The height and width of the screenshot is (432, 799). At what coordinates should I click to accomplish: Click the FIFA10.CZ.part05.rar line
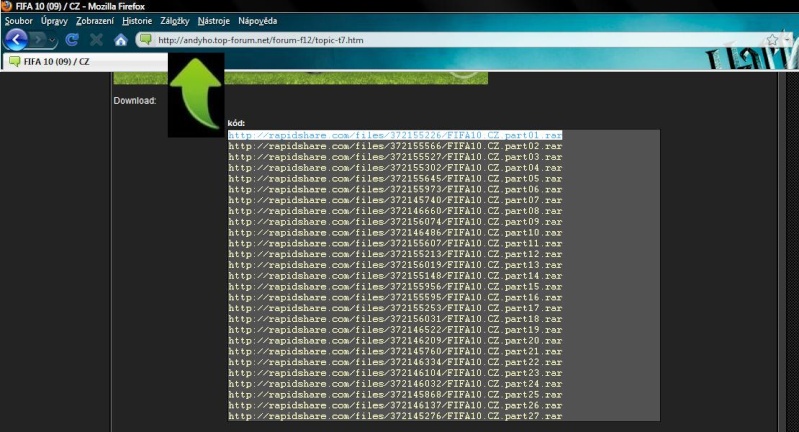(x=395, y=178)
